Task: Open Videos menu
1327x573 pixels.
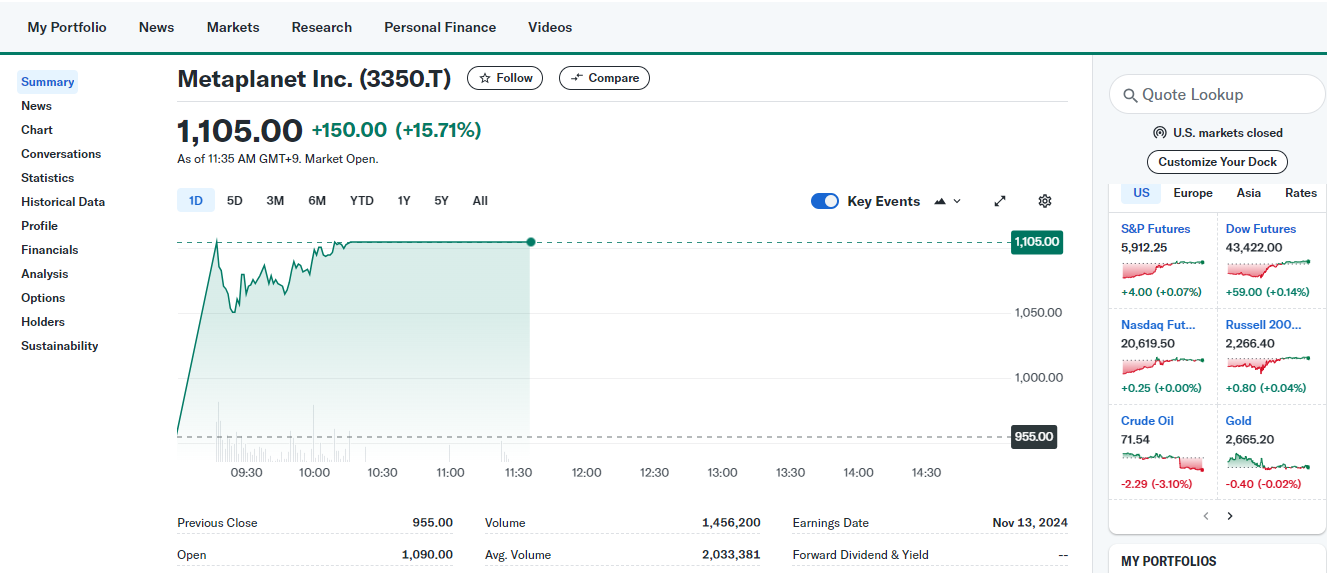Action: [x=550, y=27]
